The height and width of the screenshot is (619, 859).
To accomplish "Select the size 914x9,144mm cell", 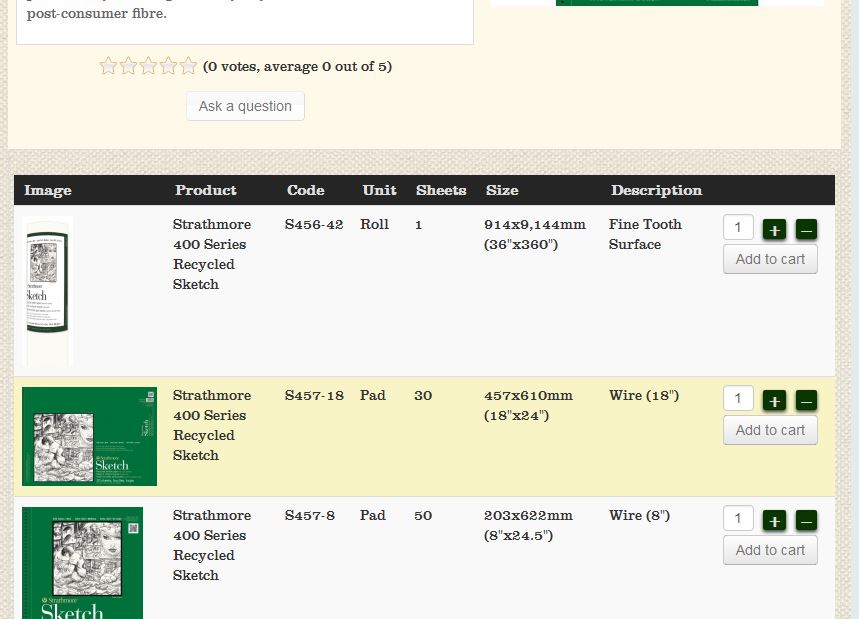I will (x=535, y=234).
